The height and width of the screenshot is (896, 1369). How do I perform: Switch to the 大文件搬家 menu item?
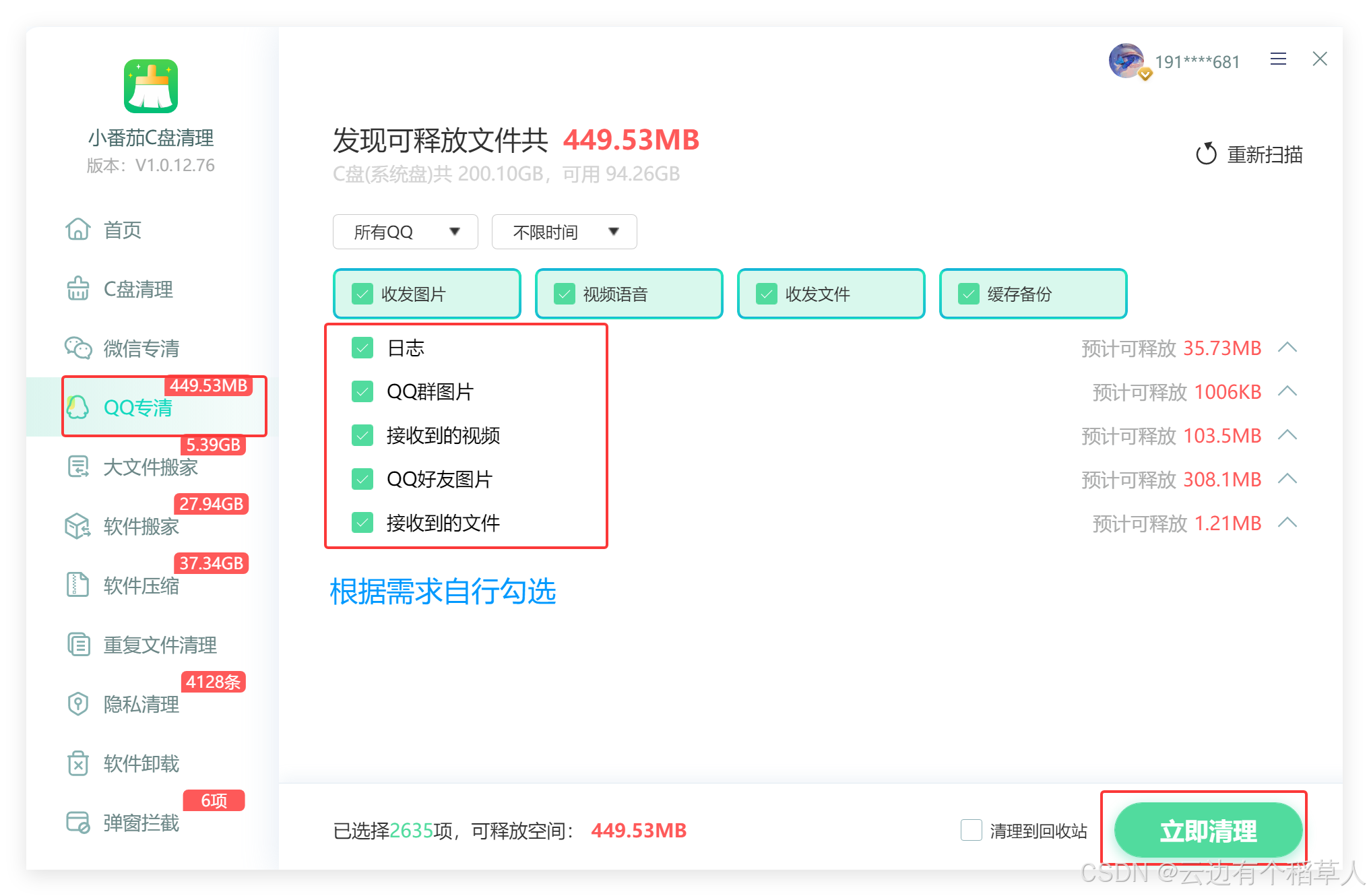[150, 467]
